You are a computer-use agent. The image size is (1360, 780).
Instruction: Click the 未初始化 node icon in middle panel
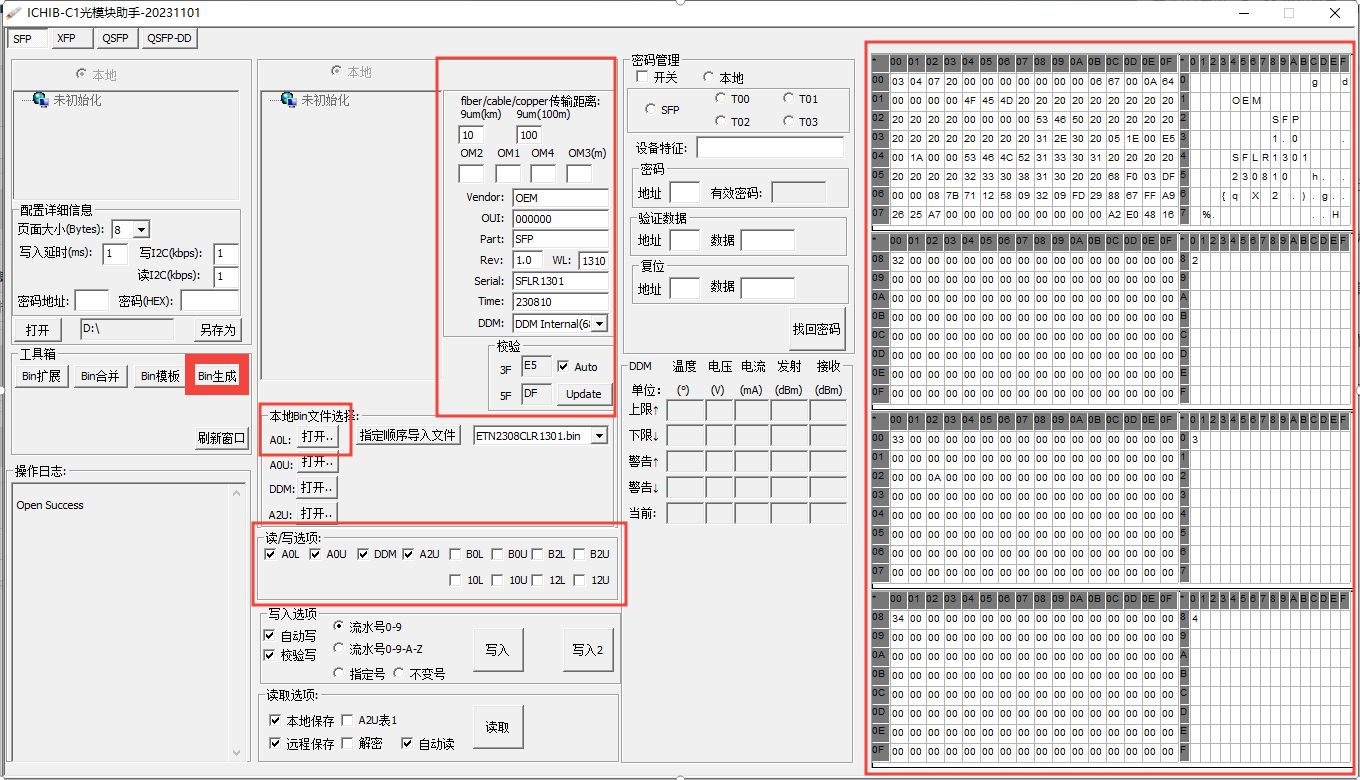[289, 100]
